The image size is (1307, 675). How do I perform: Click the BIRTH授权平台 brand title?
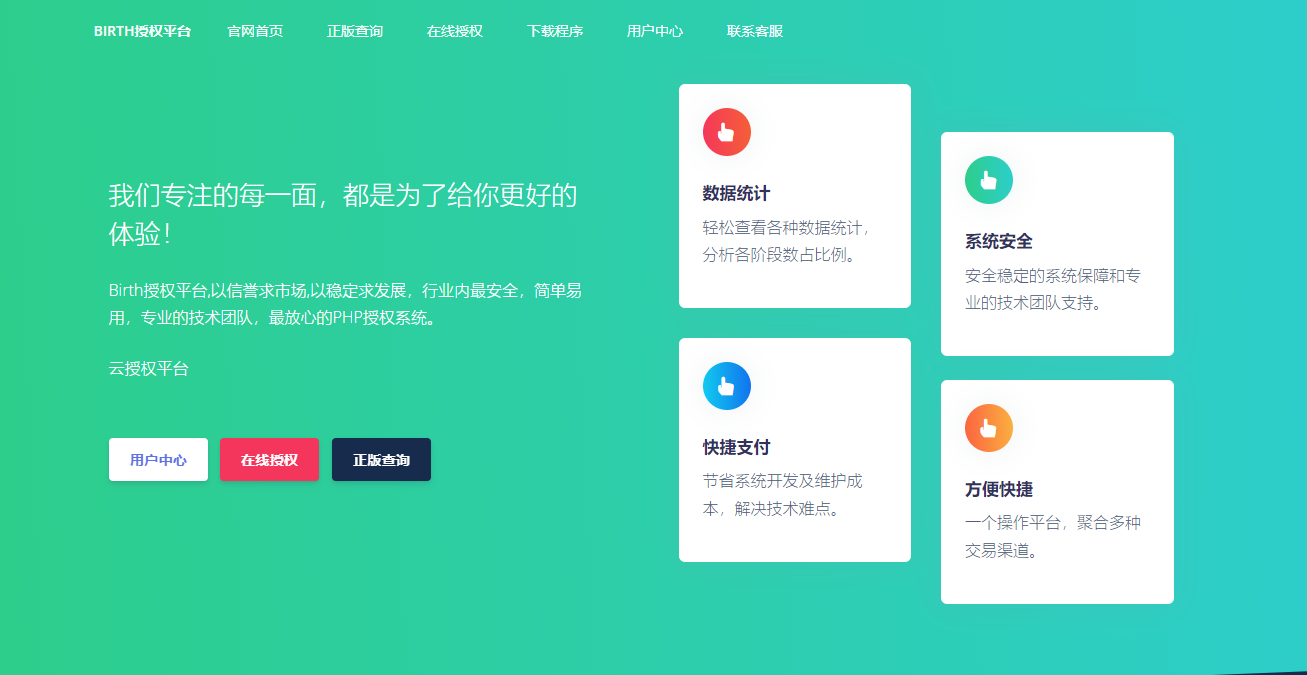pyautogui.click(x=142, y=31)
